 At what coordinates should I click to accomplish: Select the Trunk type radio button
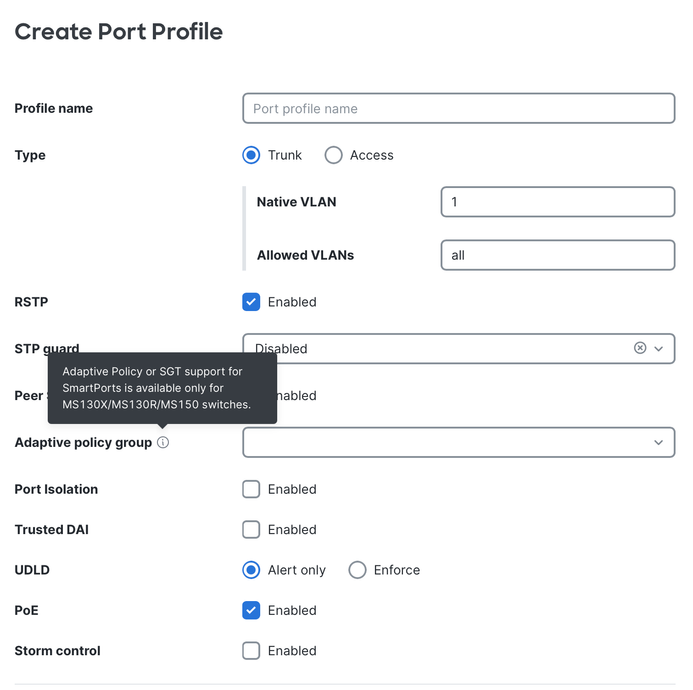coord(251,155)
